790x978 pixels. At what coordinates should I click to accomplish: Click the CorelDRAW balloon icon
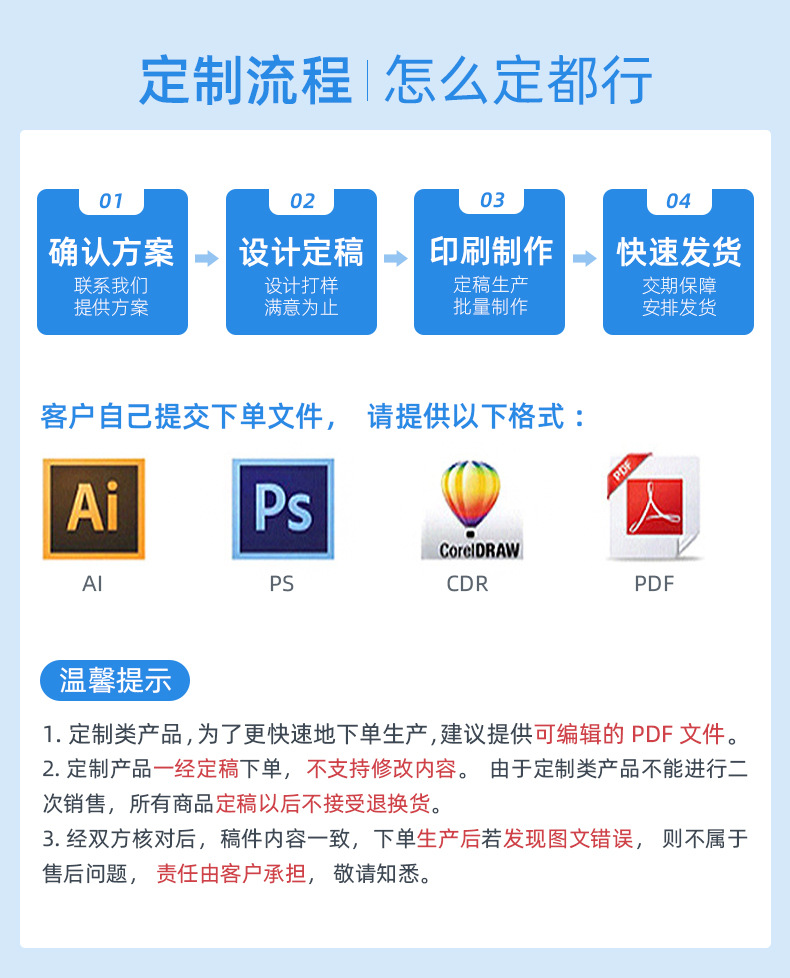pos(472,509)
